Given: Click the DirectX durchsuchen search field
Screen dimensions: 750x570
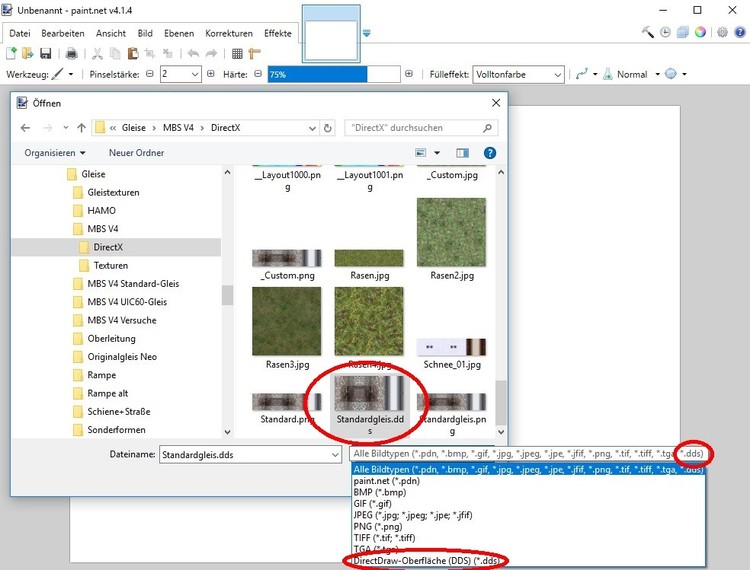Looking at the screenshot, I should pos(421,128).
